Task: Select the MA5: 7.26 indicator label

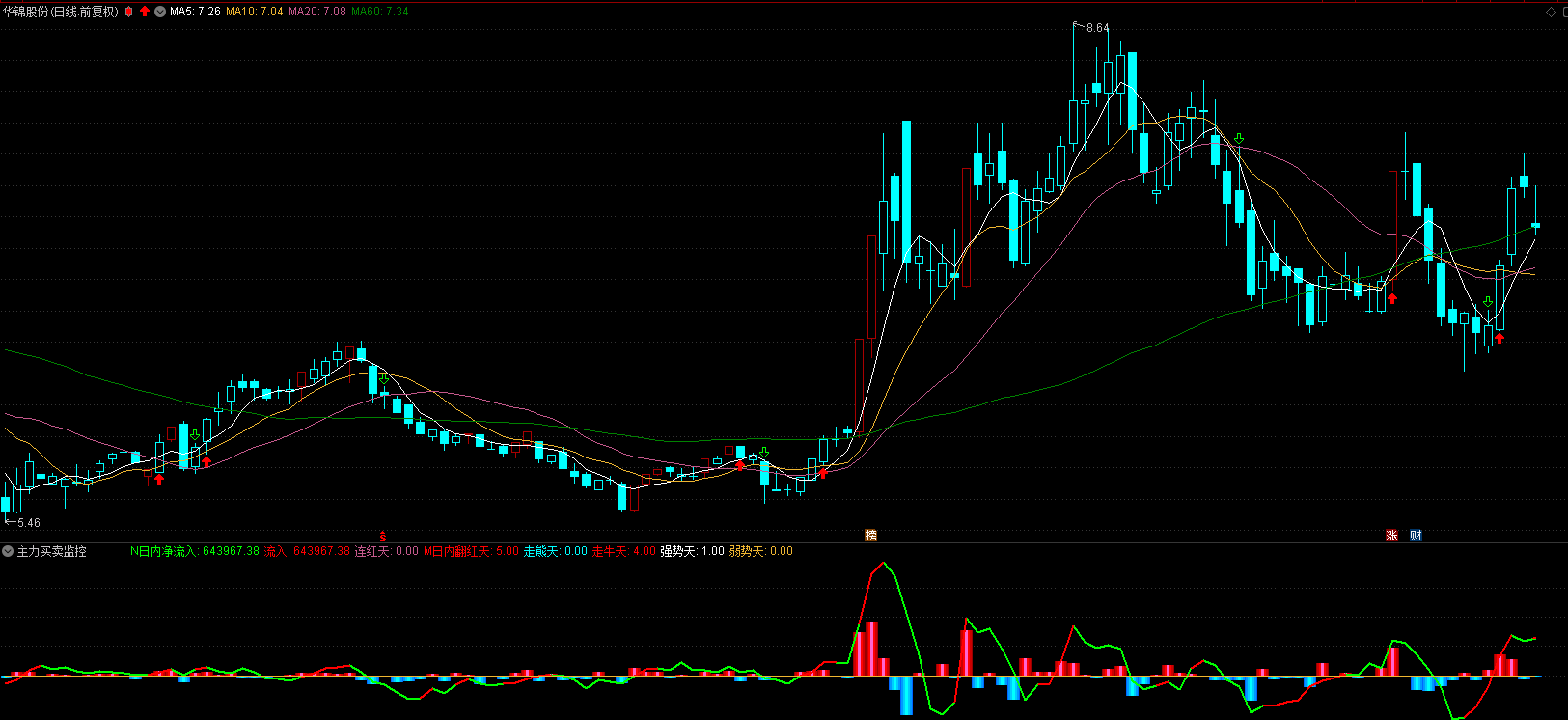Action: point(195,12)
